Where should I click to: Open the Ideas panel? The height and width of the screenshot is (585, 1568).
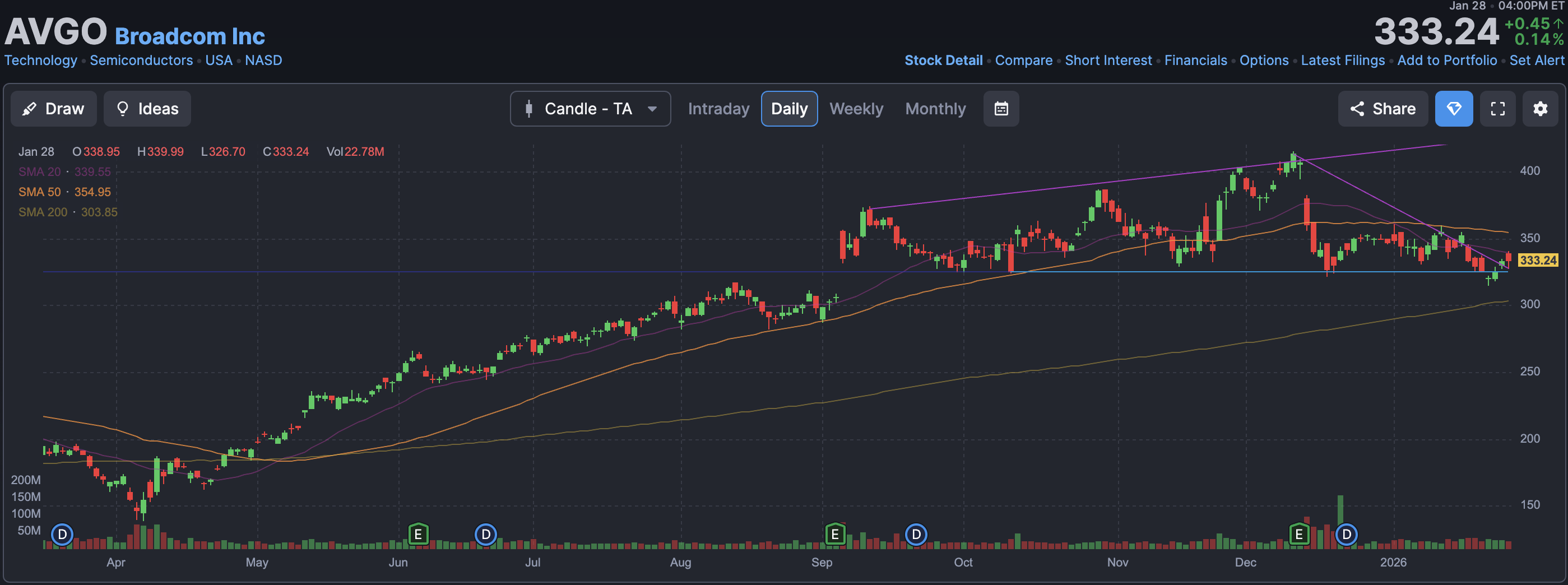click(147, 109)
